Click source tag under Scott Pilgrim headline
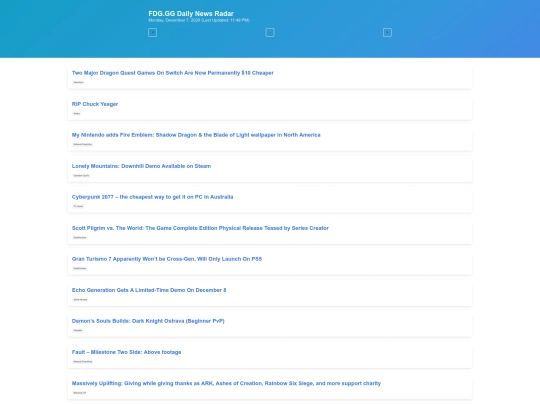This screenshot has height=405, width=540. (80, 237)
